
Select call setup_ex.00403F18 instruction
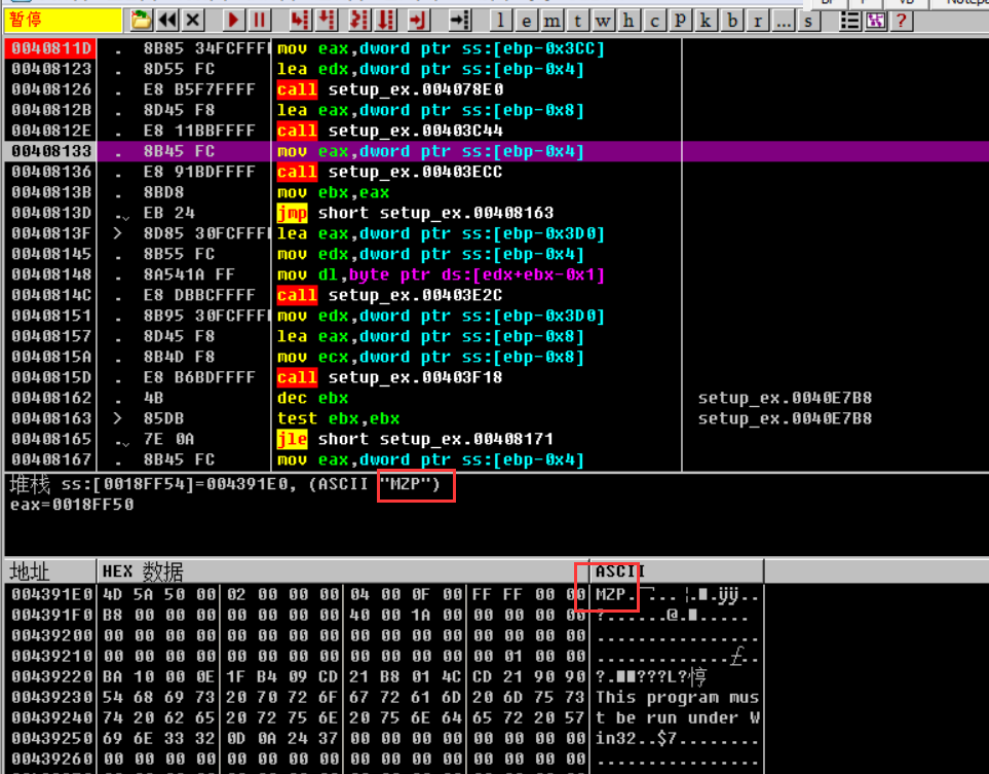pos(390,377)
